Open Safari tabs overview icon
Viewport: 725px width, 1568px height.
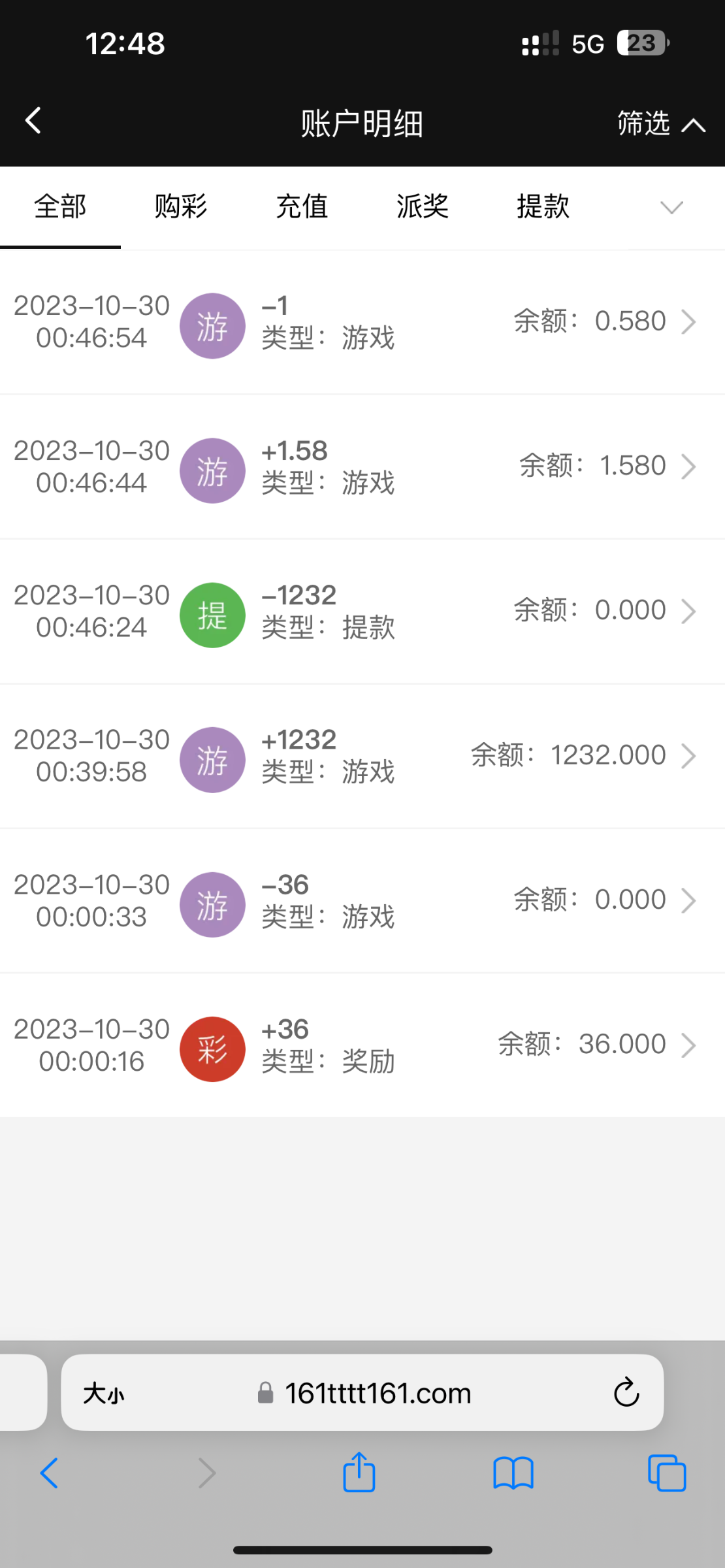666,1473
